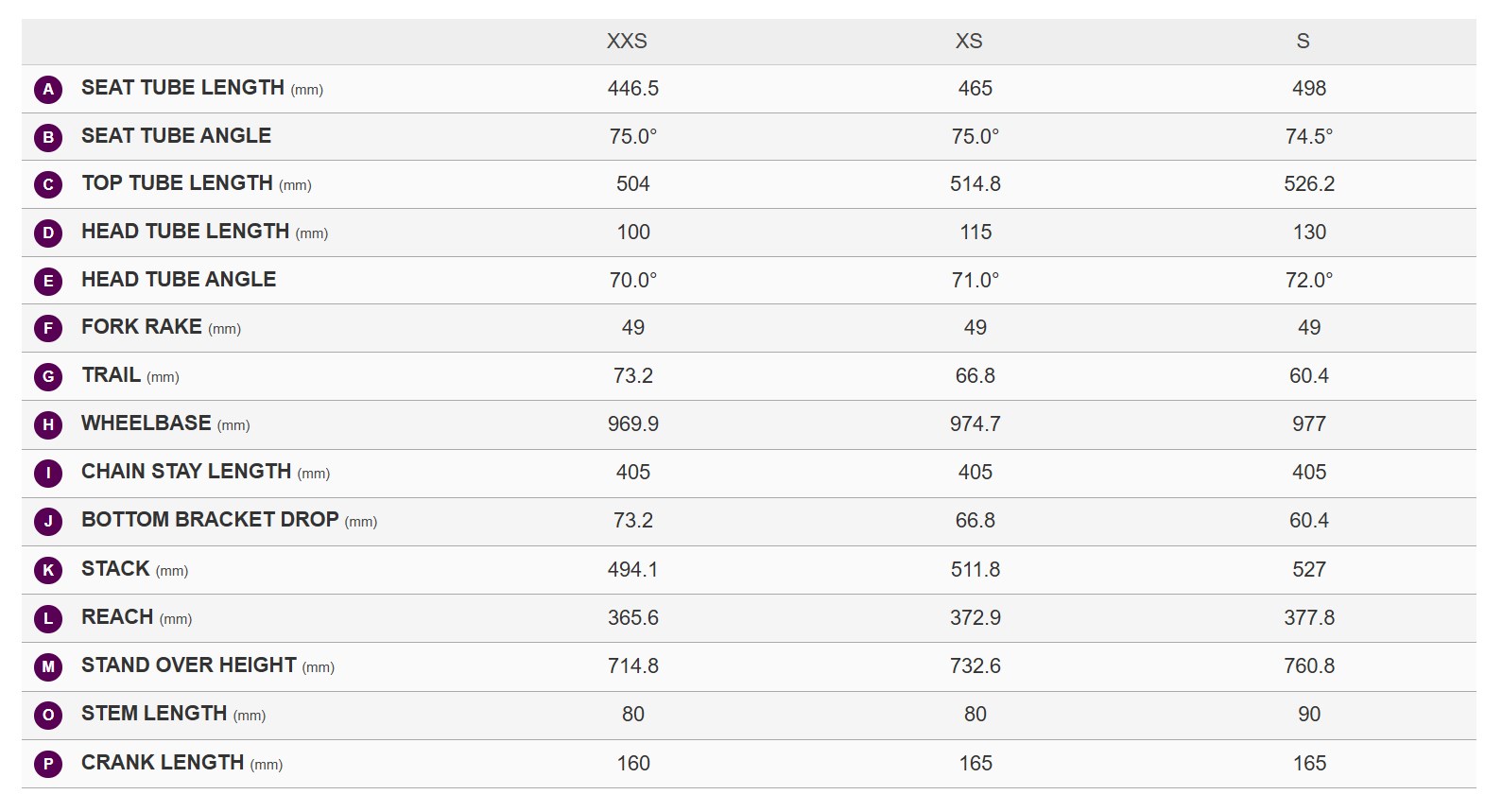Click the H icon beside Wheelbase
This screenshot has width=1502, height=812.
[x=48, y=425]
